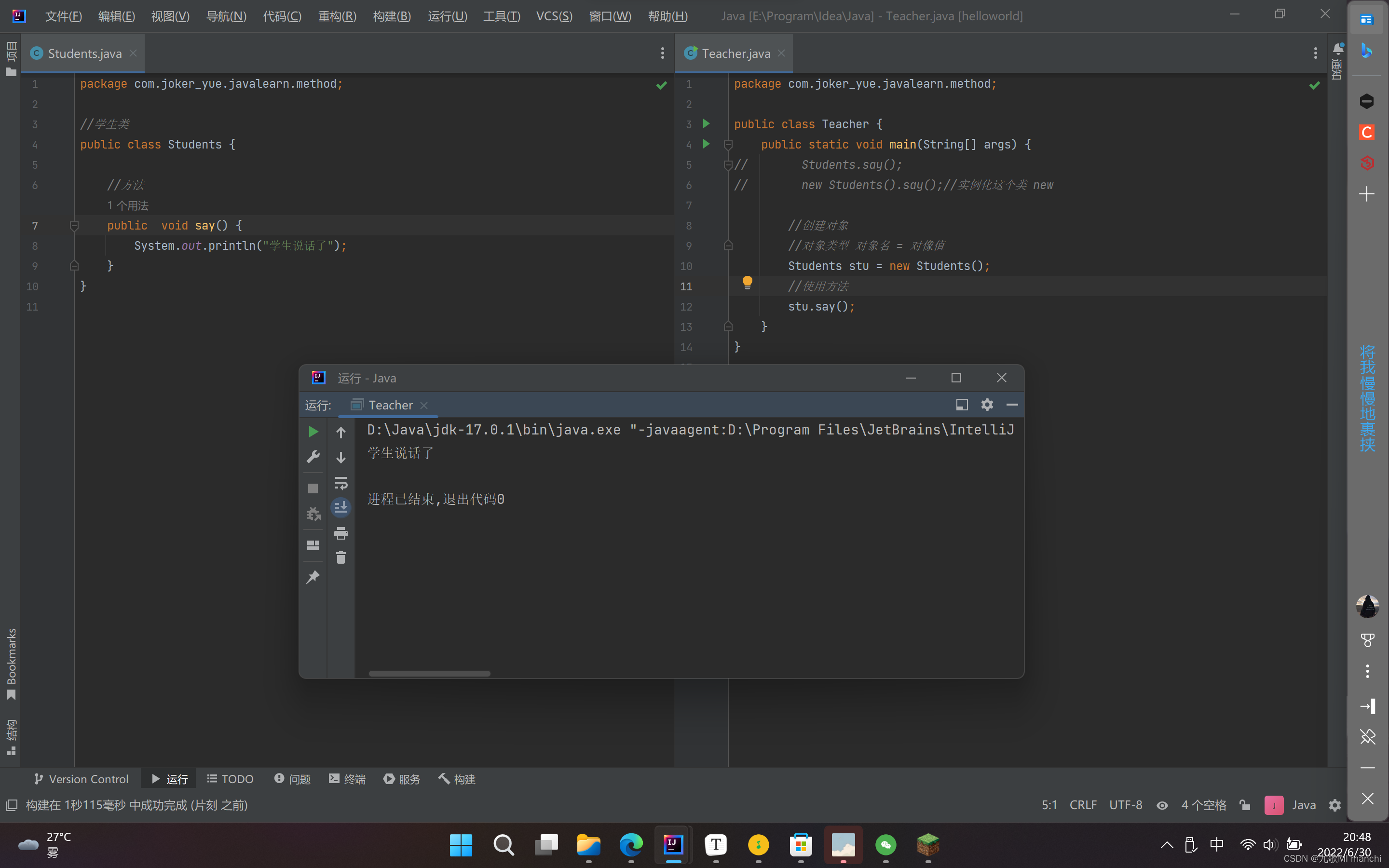
Task: Open the 重构(R) menu
Action: point(337,16)
